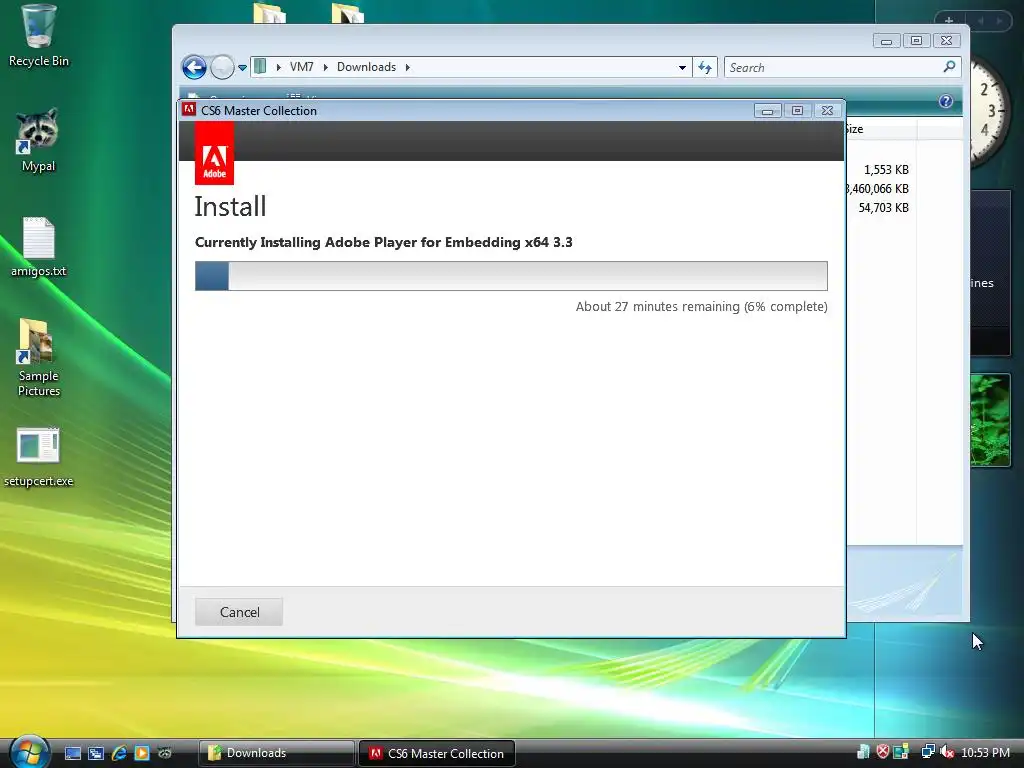The height and width of the screenshot is (768, 1024).
Task: Click Currently Installing Adobe Player status text
Action: [x=383, y=242]
